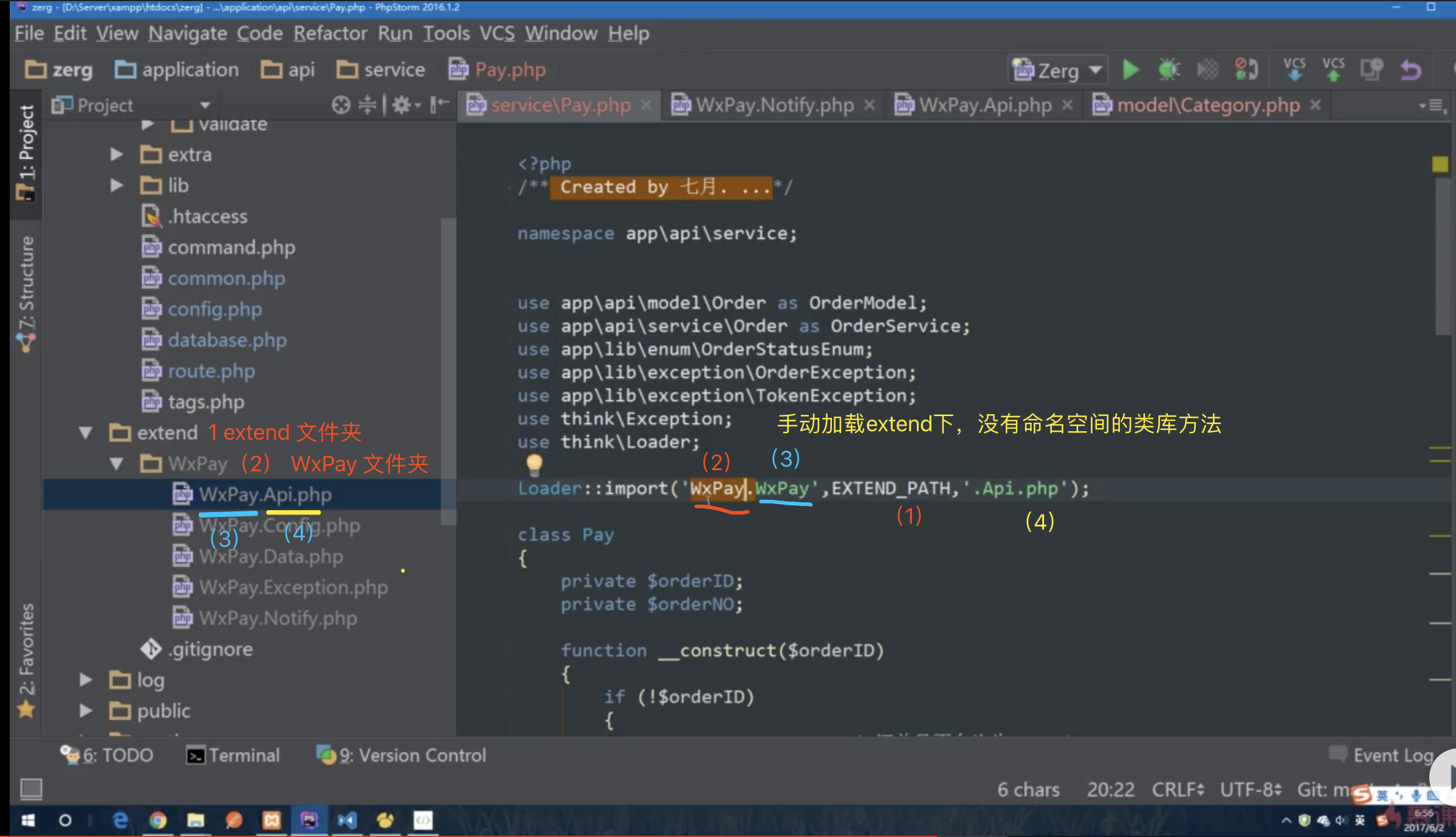Click the VCS update project icon
Image resolution: width=1456 pixels, height=837 pixels.
pyautogui.click(x=1294, y=70)
